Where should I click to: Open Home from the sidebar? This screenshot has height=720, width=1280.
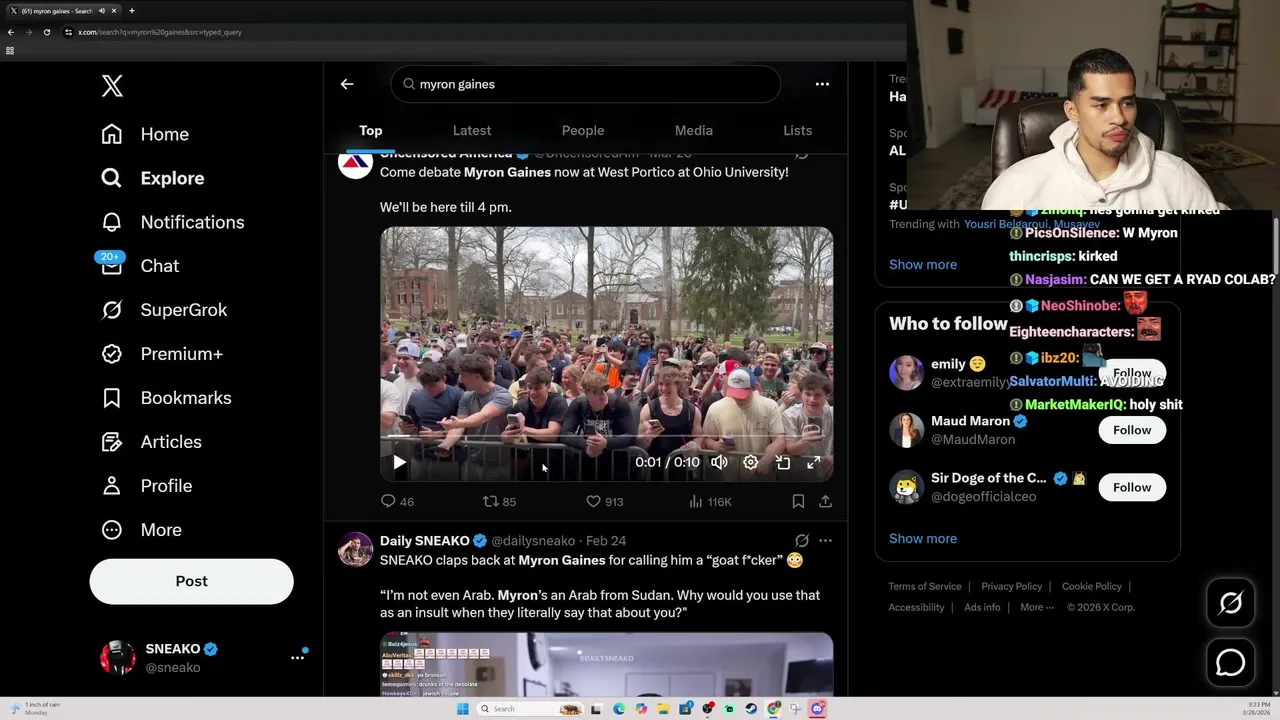146,134
